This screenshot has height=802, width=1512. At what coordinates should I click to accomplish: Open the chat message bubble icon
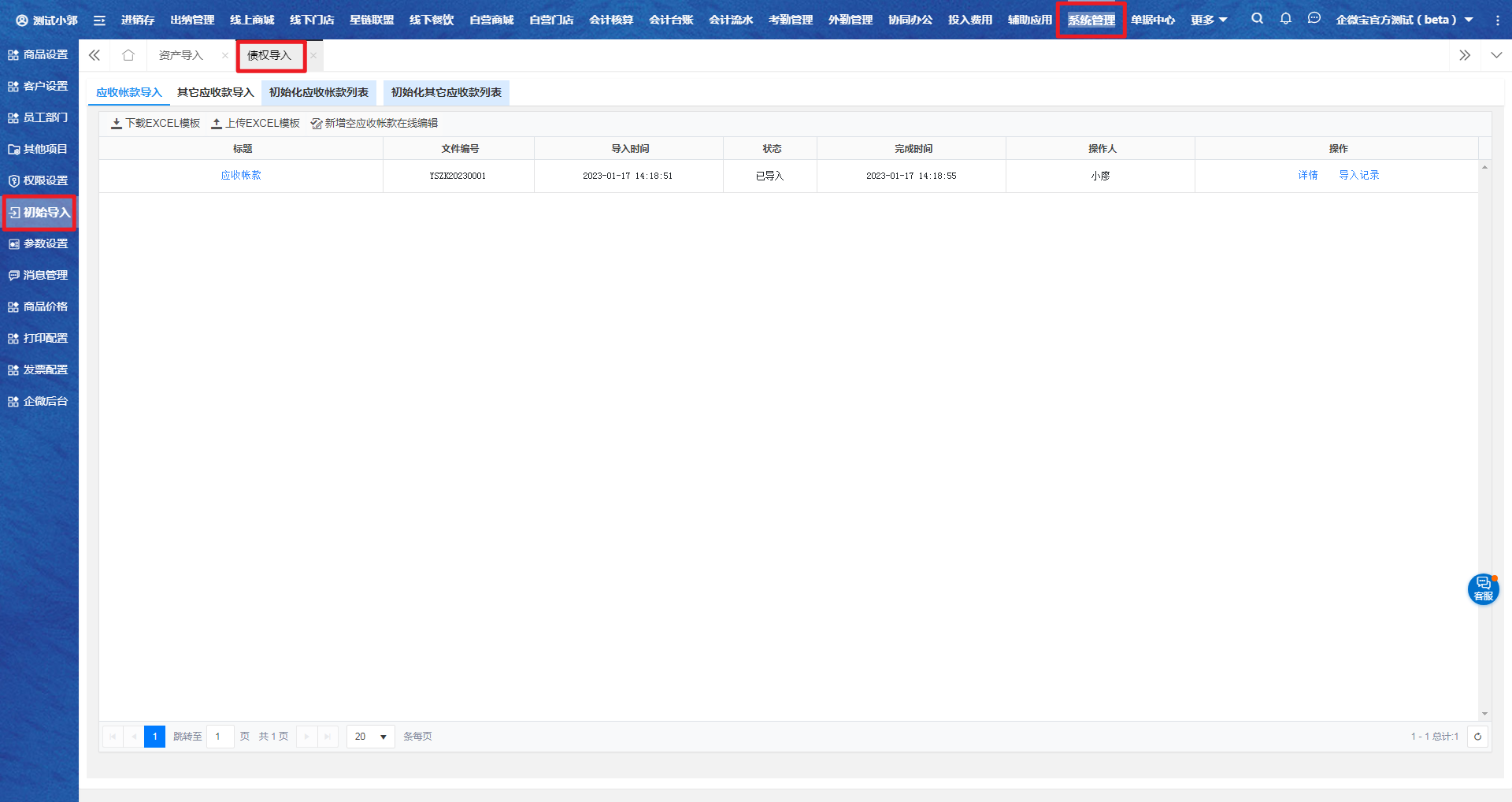1314,19
